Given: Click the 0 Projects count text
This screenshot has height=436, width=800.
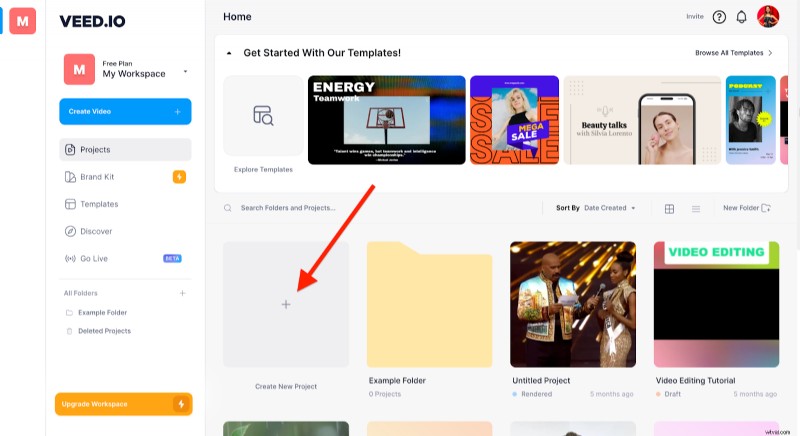Looking at the screenshot, I should coord(385,394).
